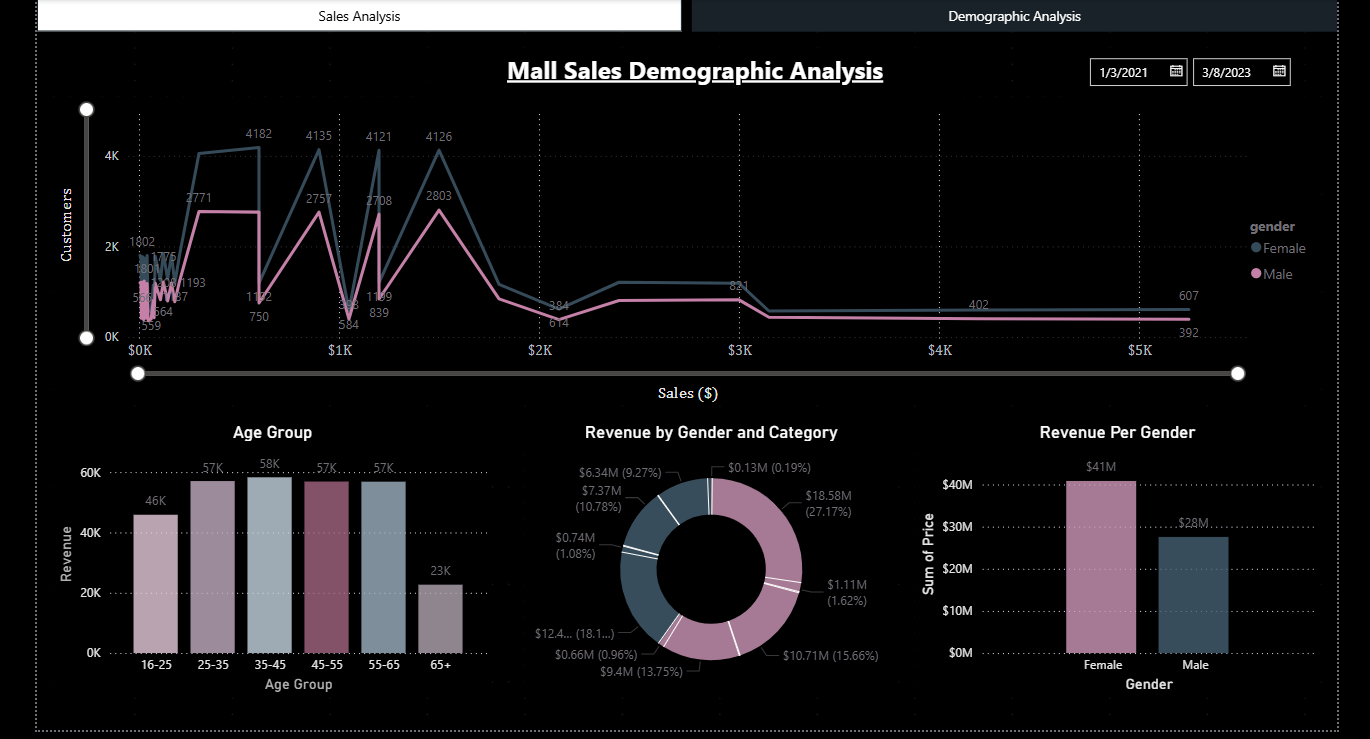Screen dimensions: 1370x739
Task: Click the left handle of the Sales slider
Action: [x=137, y=373]
